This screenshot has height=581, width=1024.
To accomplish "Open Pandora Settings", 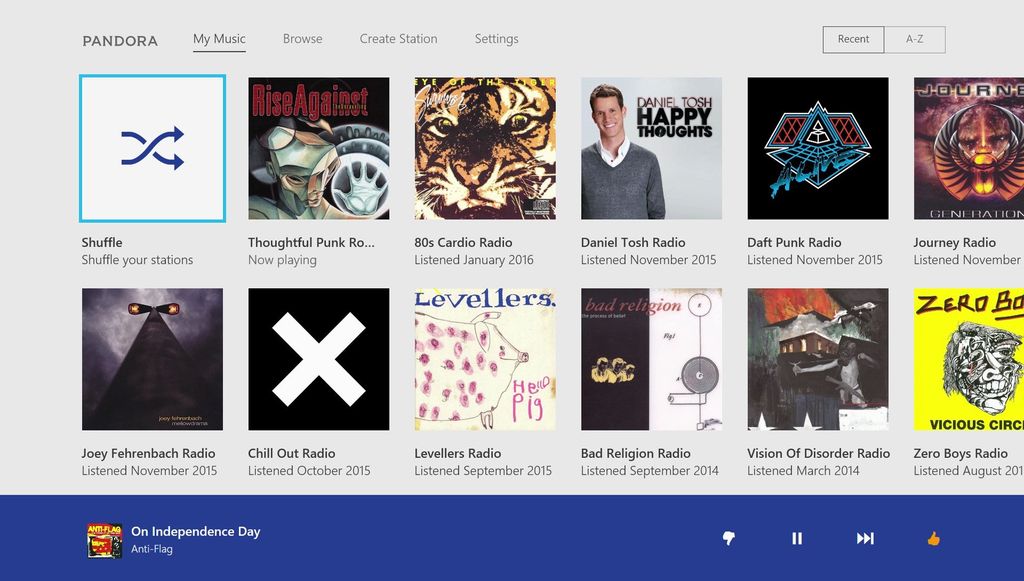I will pos(496,39).
